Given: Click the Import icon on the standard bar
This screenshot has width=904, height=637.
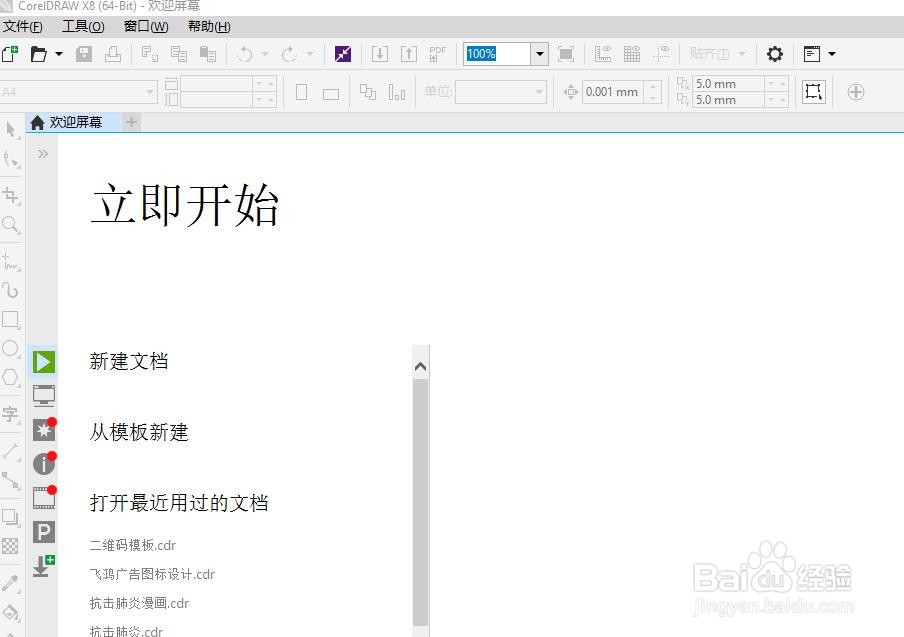Looking at the screenshot, I should 380,53.
